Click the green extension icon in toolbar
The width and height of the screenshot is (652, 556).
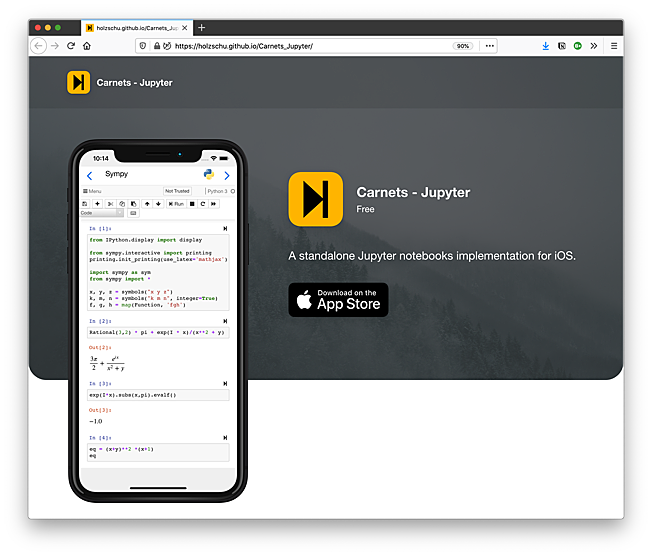[578, 46]
